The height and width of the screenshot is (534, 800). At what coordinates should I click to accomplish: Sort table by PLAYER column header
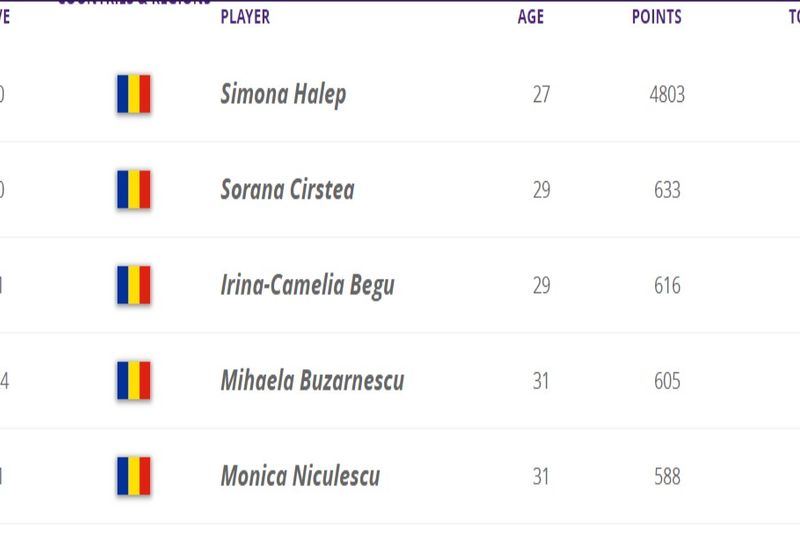pyautogui.click(x=245, y=17)
